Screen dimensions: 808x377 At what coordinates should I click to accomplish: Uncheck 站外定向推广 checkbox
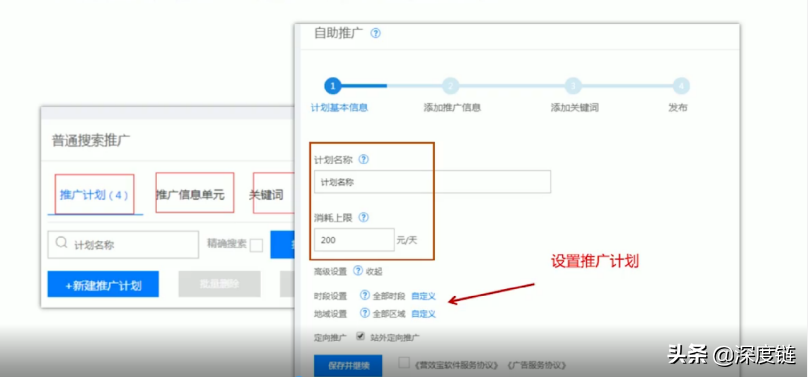click(x=361, y=337)
